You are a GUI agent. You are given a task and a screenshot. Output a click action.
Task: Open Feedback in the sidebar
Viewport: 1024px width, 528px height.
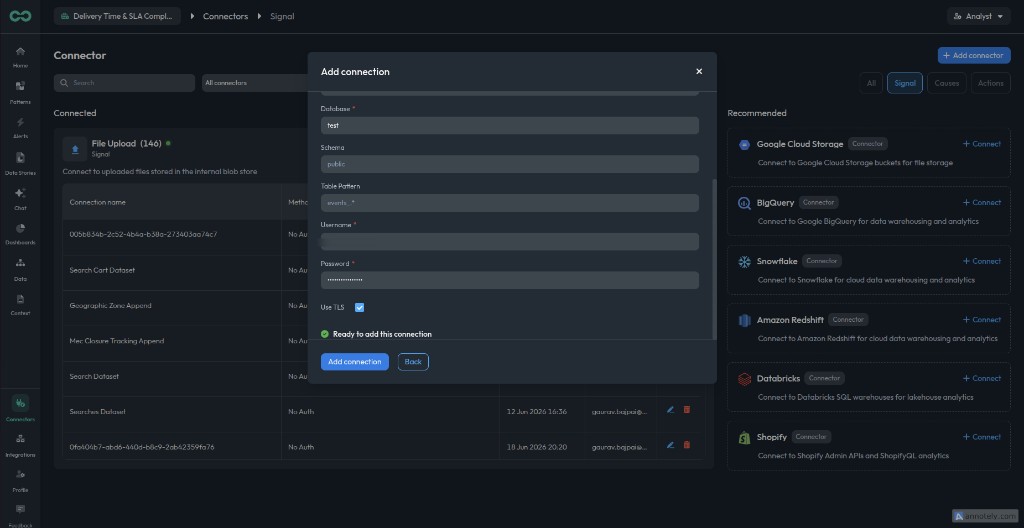[20, 515]
